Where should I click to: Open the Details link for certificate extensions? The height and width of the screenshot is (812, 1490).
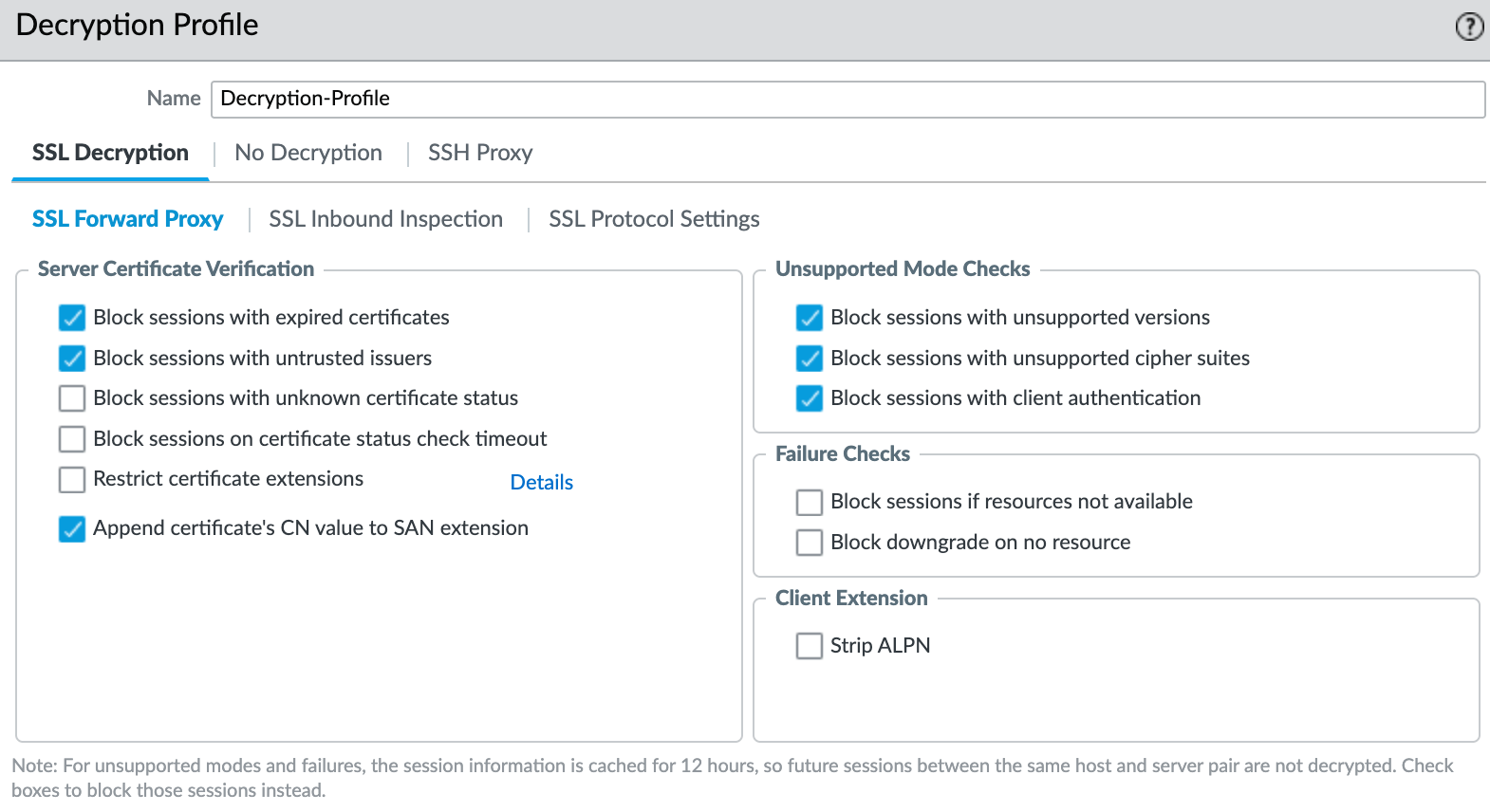tap(541, 482)
